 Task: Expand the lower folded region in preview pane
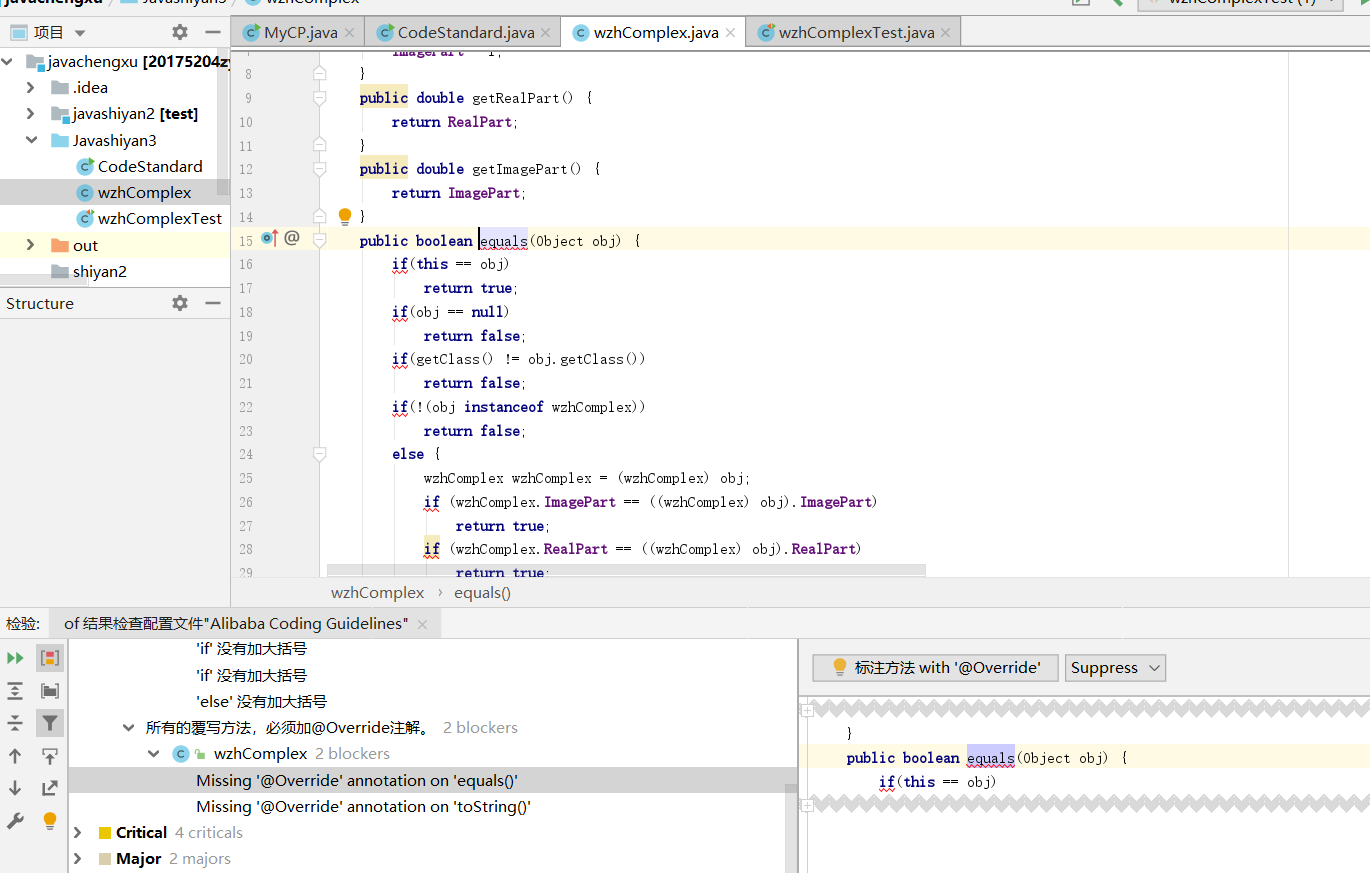pos(808,804)
